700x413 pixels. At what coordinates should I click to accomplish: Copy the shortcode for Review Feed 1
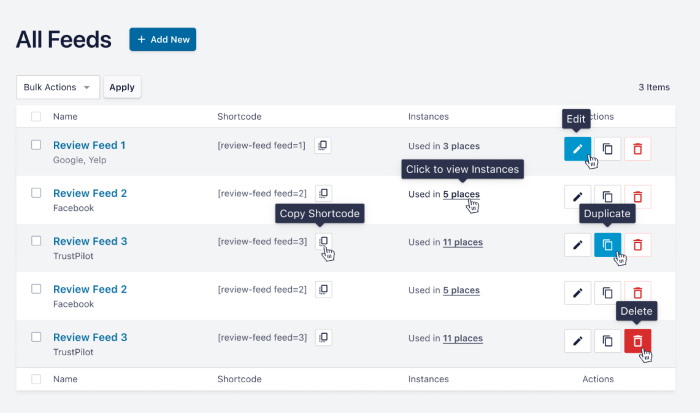click(322, 145)
